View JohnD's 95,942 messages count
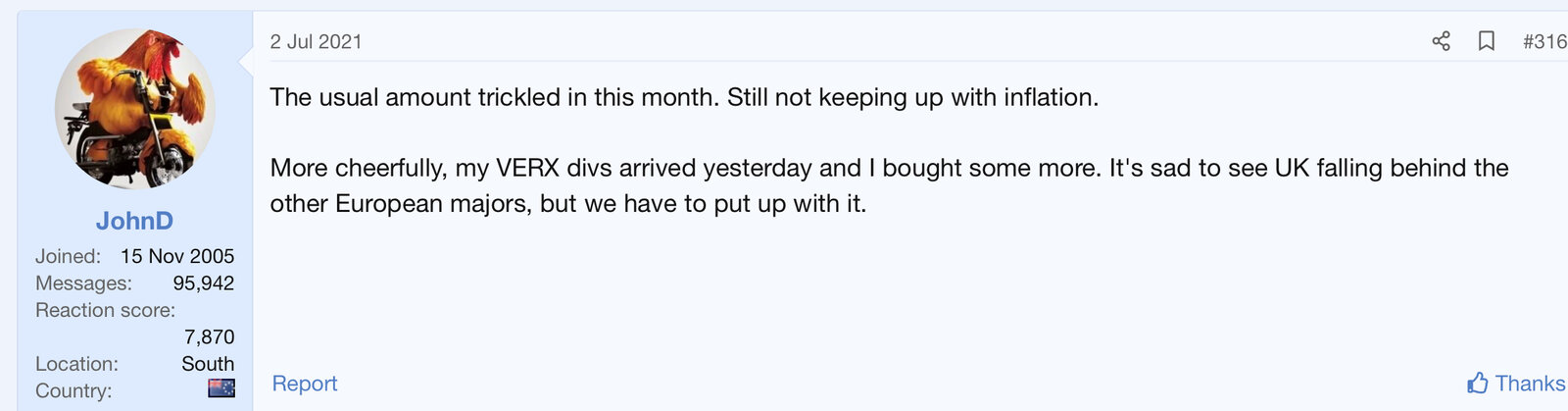This screenshot has width=1568, height=411. [203, 283]
